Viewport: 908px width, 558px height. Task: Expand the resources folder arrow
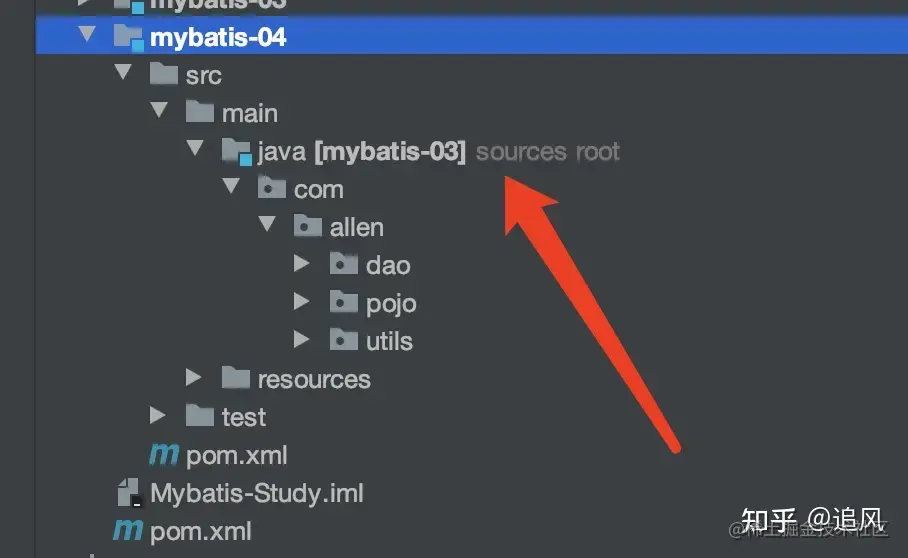click(193, 377)
